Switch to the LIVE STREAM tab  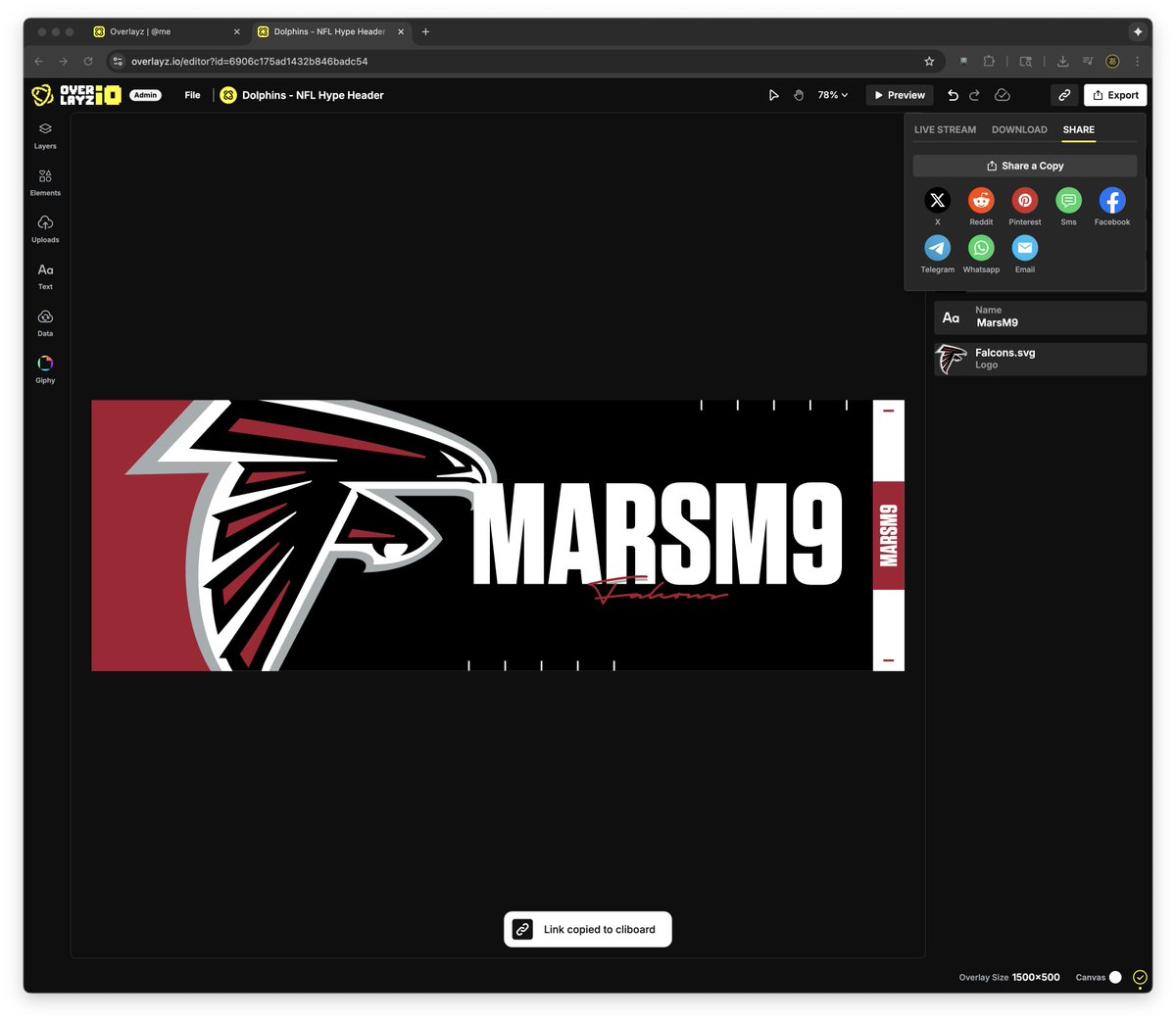(x=945, y=129)
